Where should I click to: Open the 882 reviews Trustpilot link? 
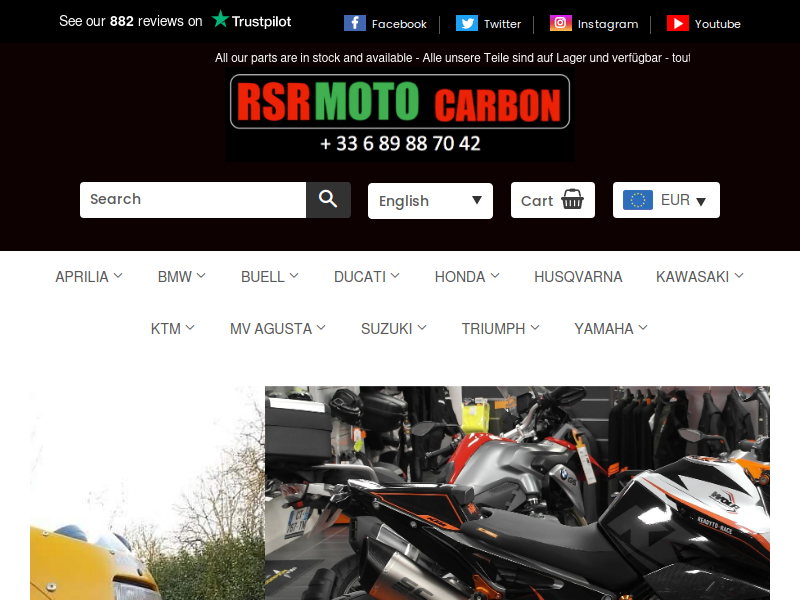click(175, 21)
